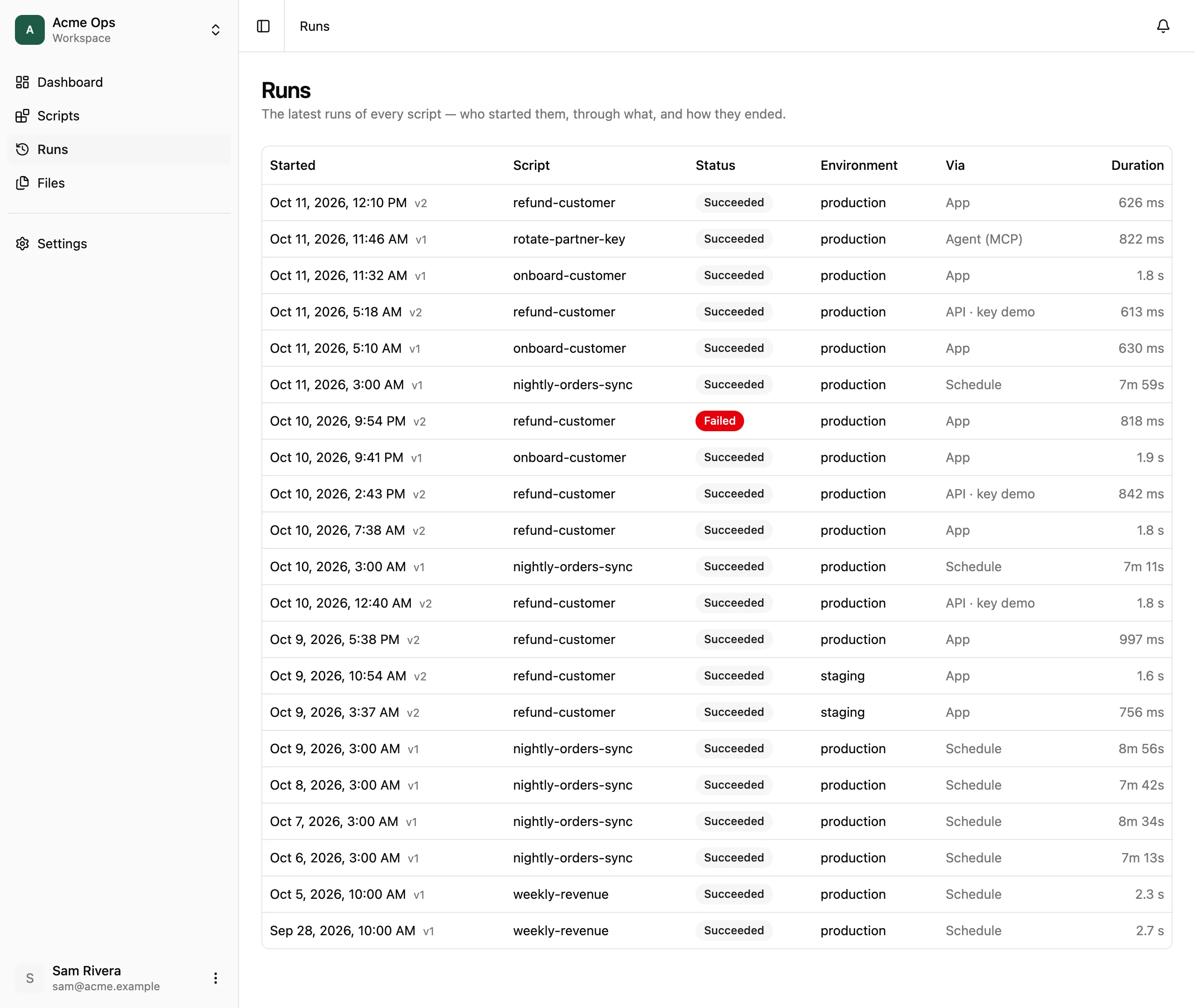
Task: Click the 7m 59s duration value
Action: pos(1141,385)
